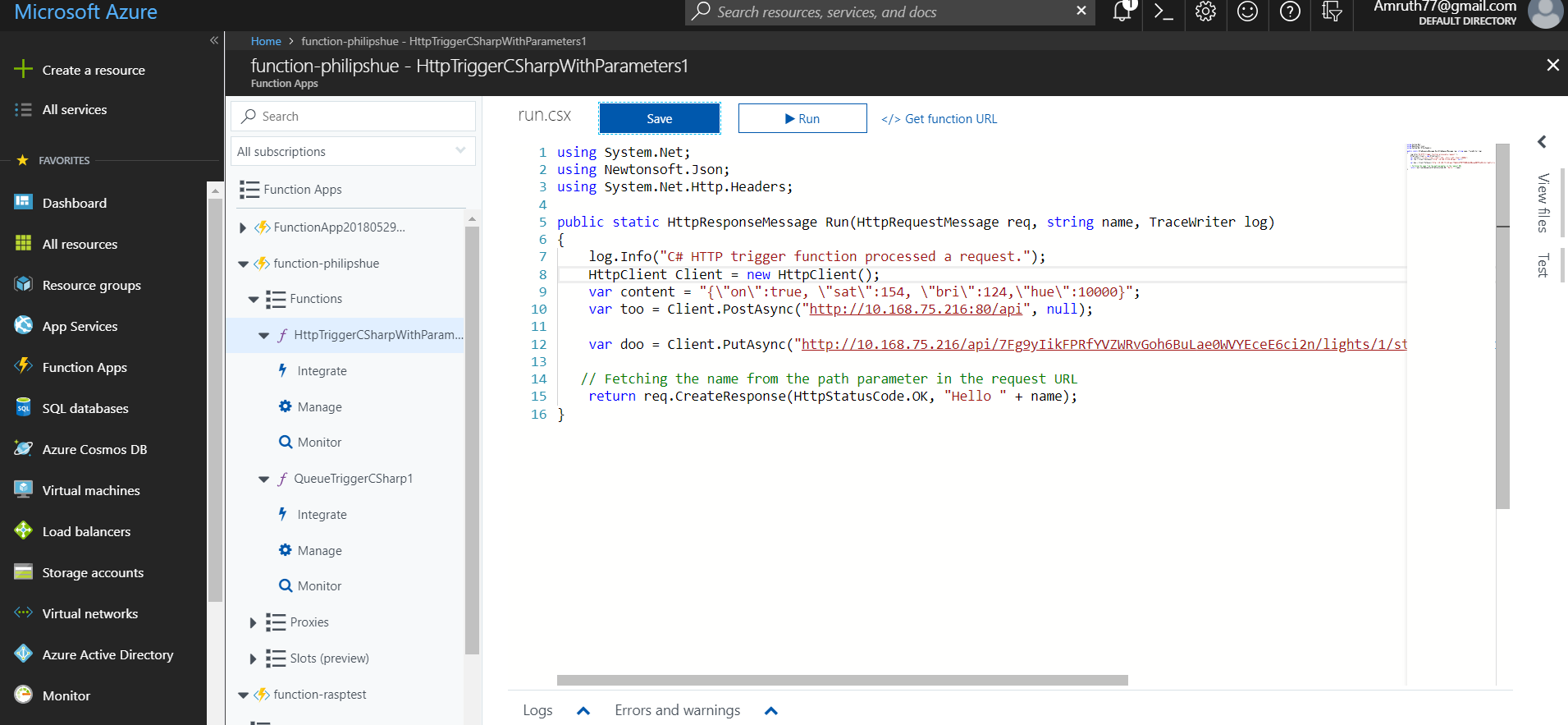The width and height of the screenshot is (1568, 725).
Task: Get the function URL link
Action: coord(939,119)
